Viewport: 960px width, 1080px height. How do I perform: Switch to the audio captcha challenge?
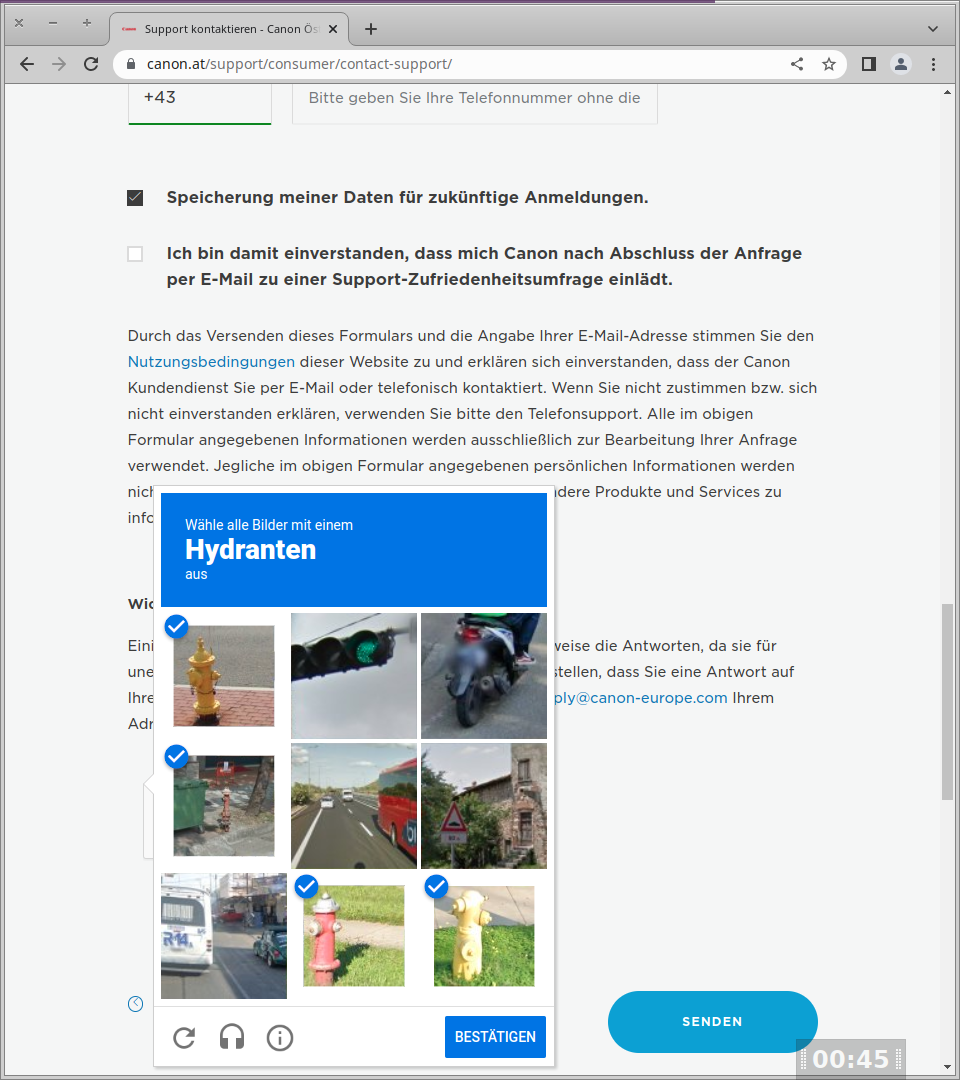point(232,1038)
